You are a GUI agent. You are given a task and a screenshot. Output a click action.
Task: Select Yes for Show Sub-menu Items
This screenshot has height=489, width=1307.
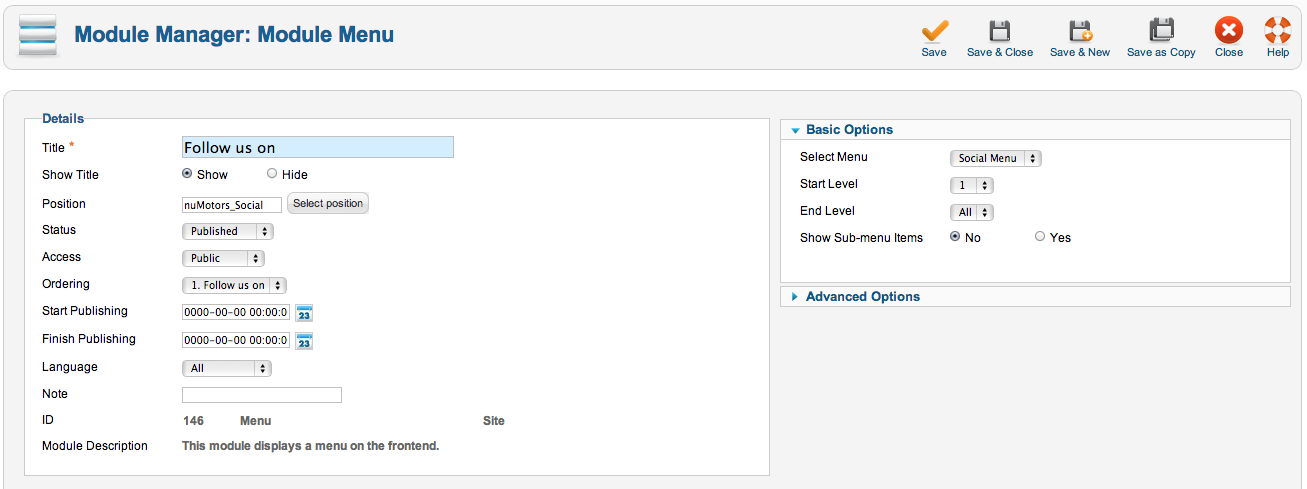click(x=1040, y=237)
